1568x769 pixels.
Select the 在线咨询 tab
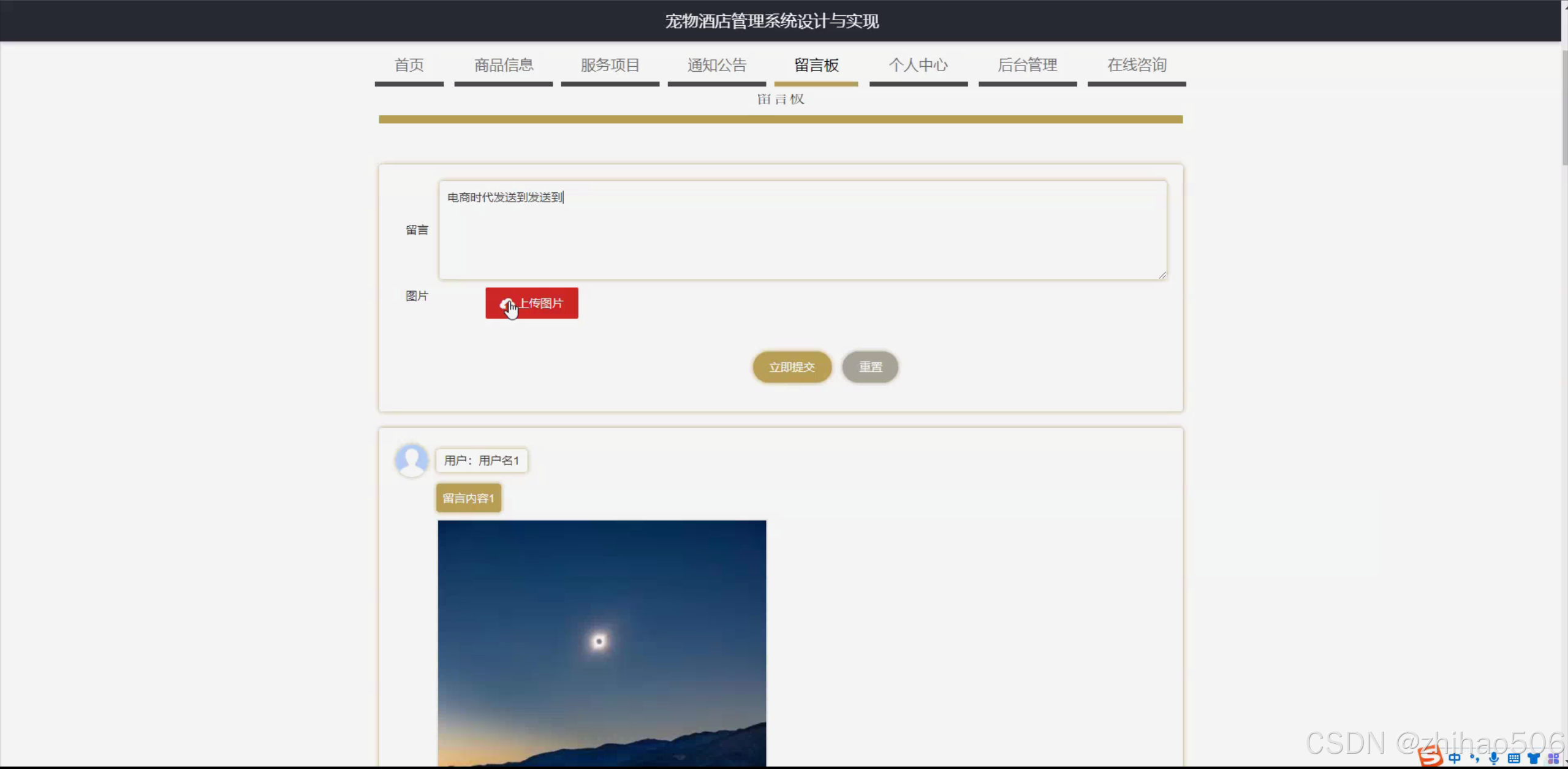click(x=1137, y=65)
